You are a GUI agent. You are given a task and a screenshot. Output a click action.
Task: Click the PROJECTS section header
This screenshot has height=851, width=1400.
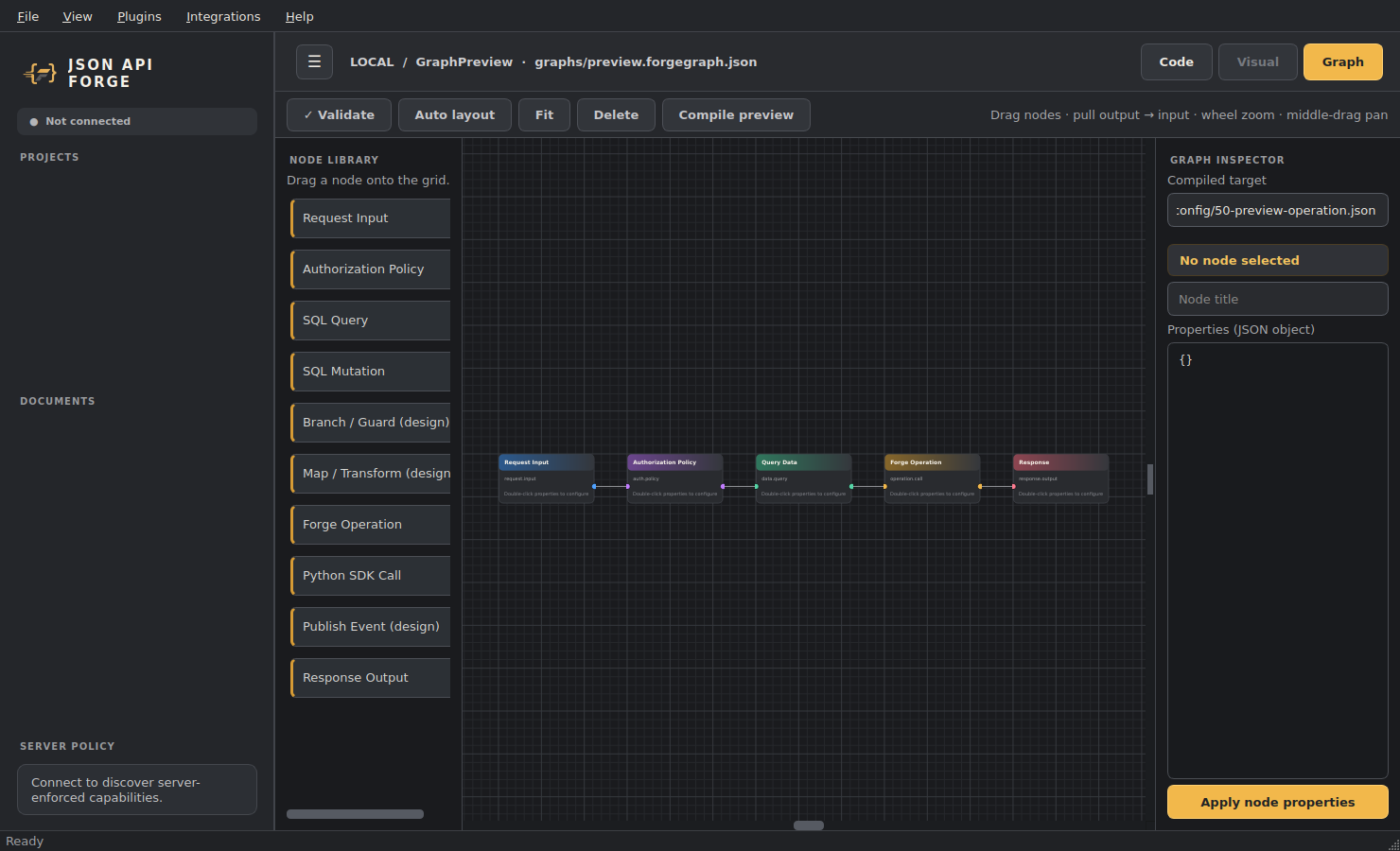click(49, 157)
